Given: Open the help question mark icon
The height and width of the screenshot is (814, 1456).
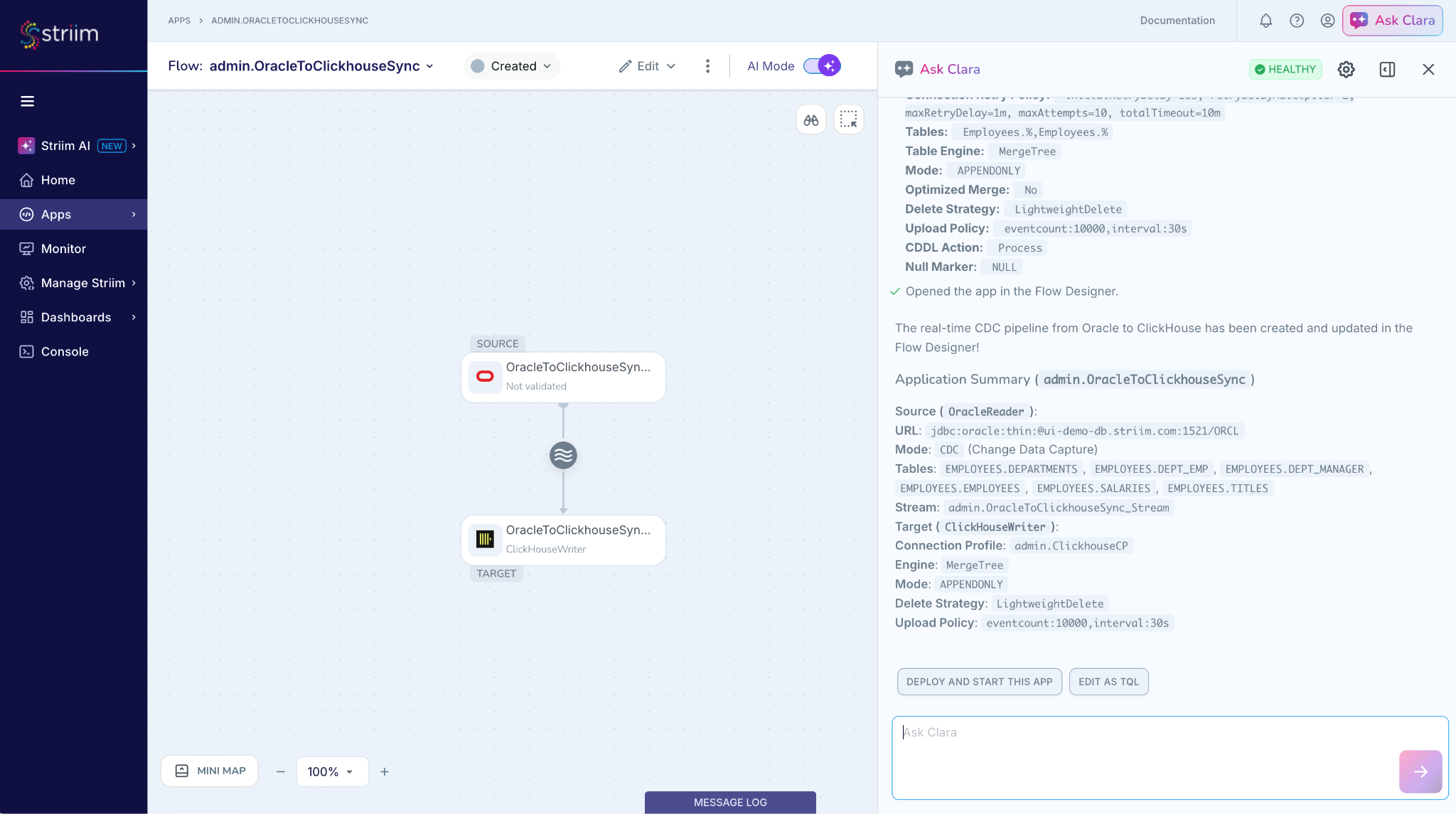Looking at the screenshot, I should (1297, 21).
